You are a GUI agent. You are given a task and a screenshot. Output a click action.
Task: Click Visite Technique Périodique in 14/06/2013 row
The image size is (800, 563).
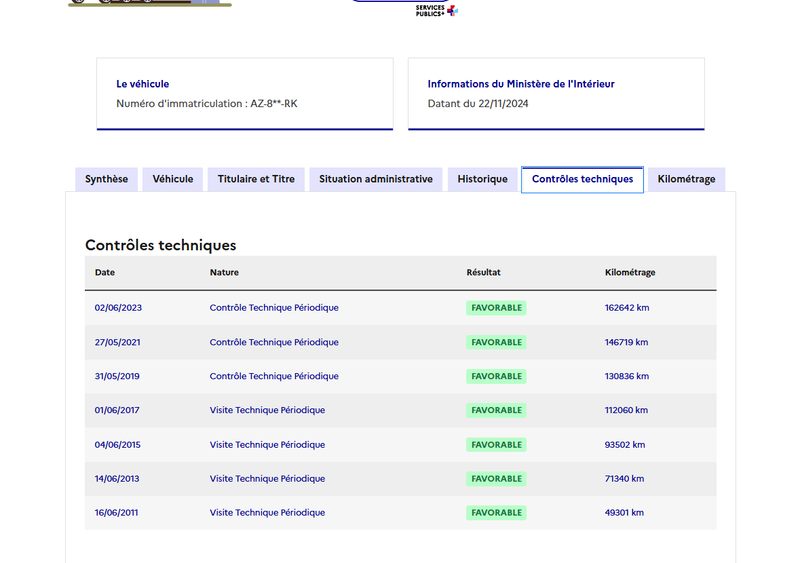click(x=267, y=479)
